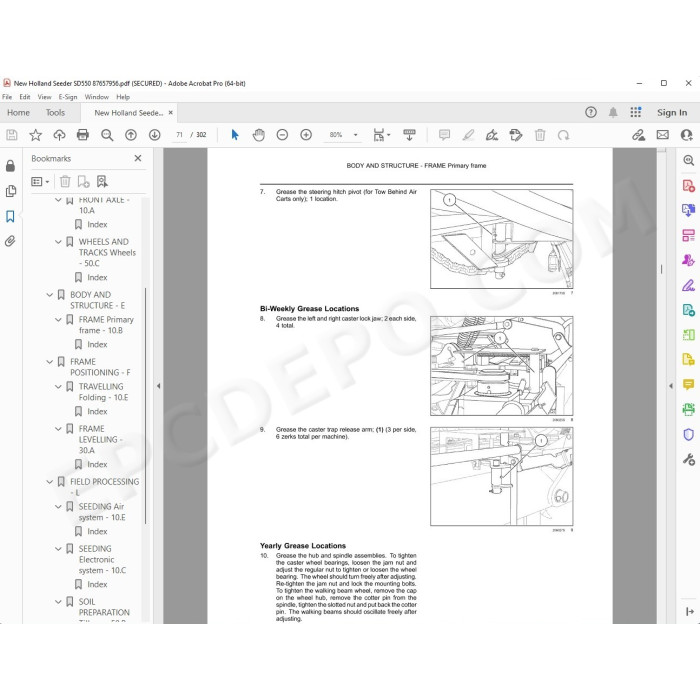Show the security lock panel
Image resolution: width=700 pixels, height=700 pixels.
pos(10,166)
